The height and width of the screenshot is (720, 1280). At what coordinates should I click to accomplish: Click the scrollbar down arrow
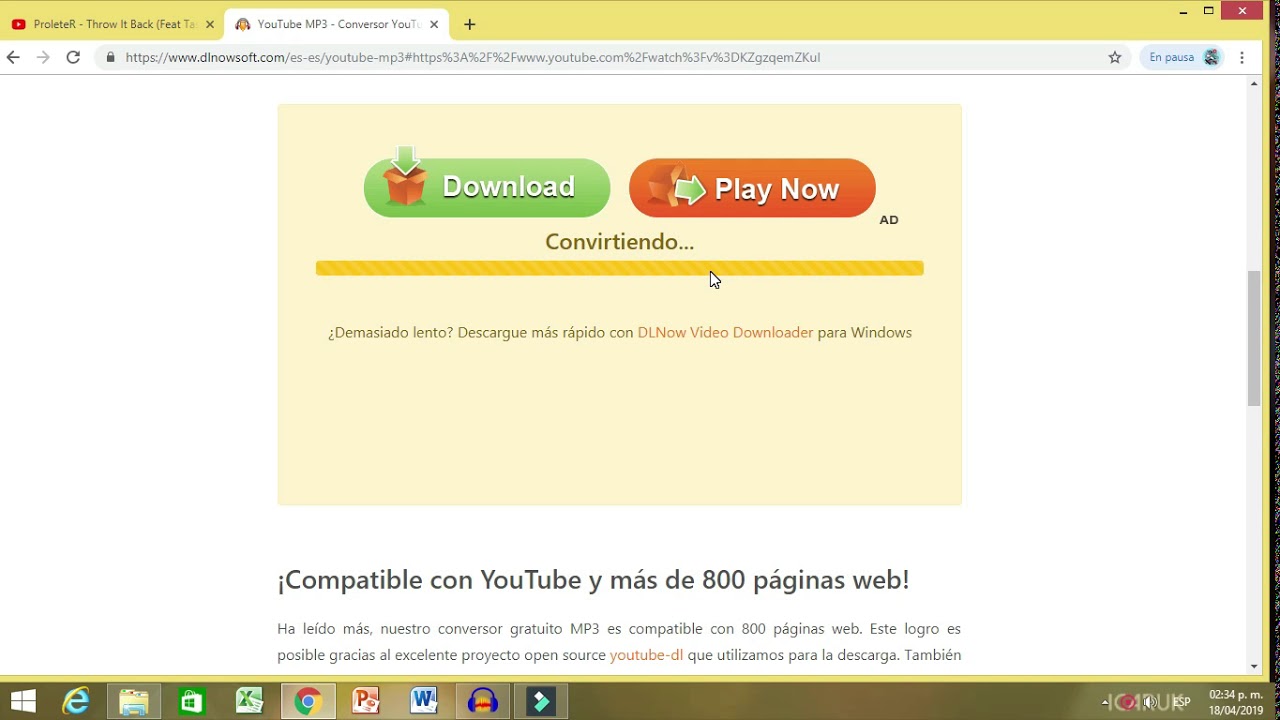pos(1254,667)
